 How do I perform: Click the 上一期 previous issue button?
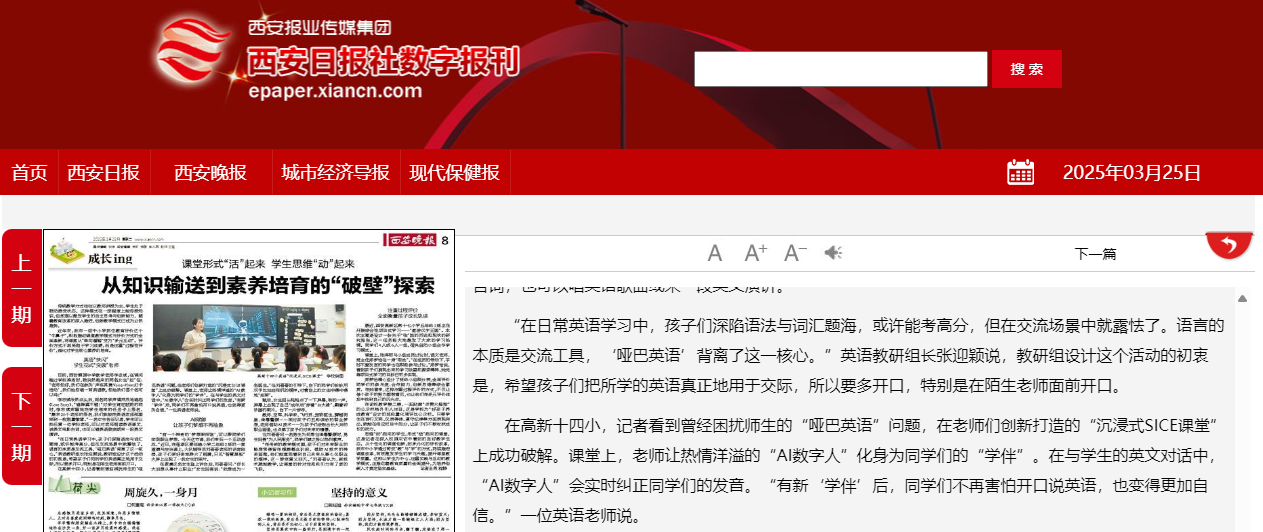[x=21, y=288]
